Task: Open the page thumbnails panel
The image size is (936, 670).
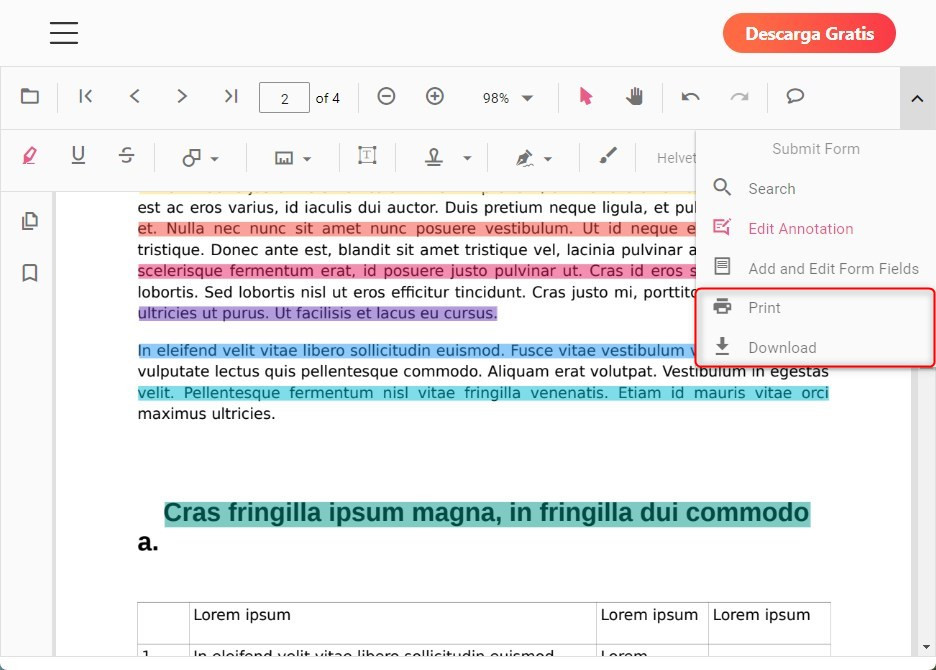Action: pos(30,221)
